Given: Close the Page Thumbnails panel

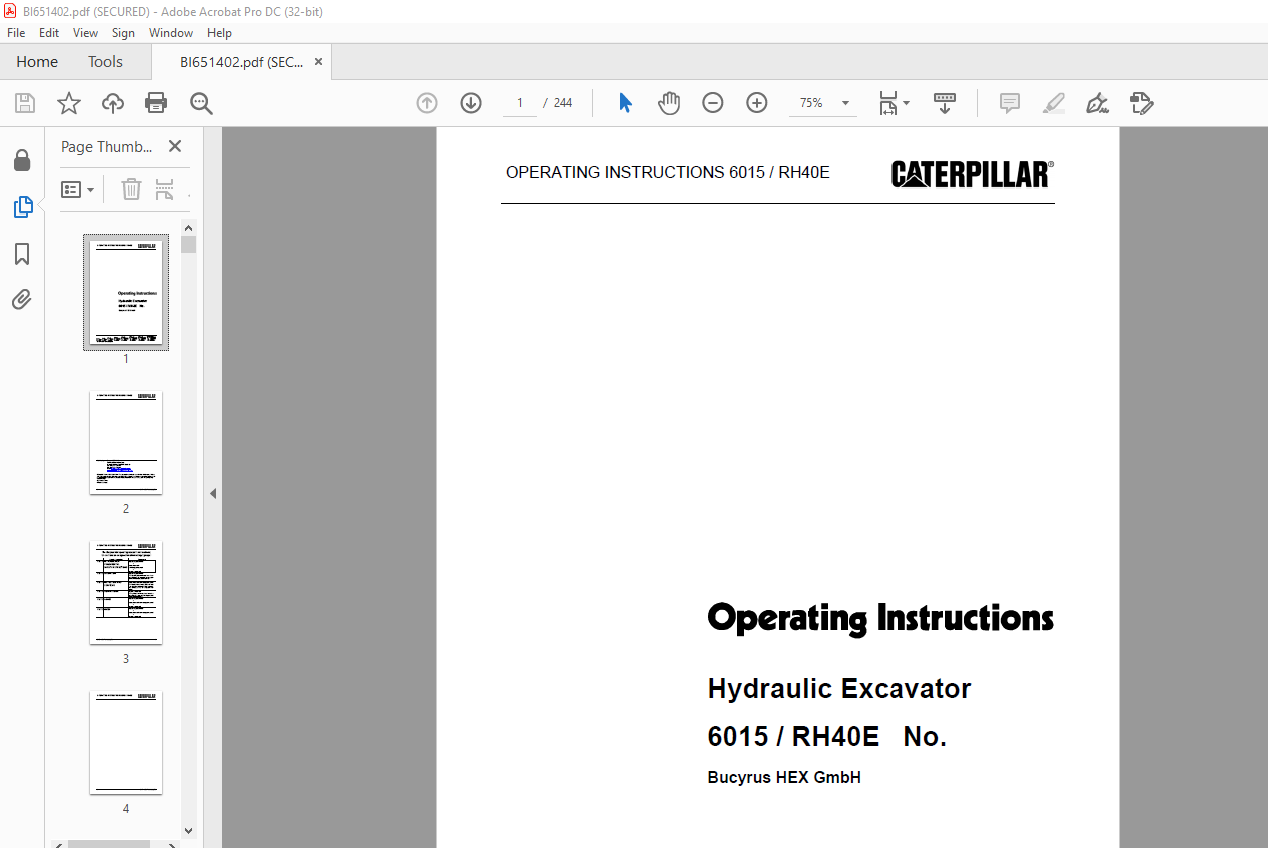Looking at the screenshot, I should coord(175,146).
